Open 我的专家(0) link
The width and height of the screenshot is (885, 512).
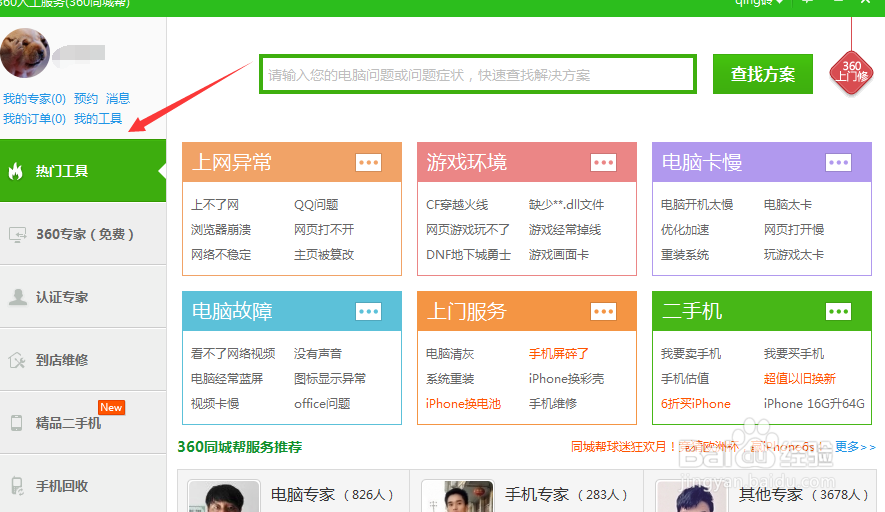(x=34, y=99)
